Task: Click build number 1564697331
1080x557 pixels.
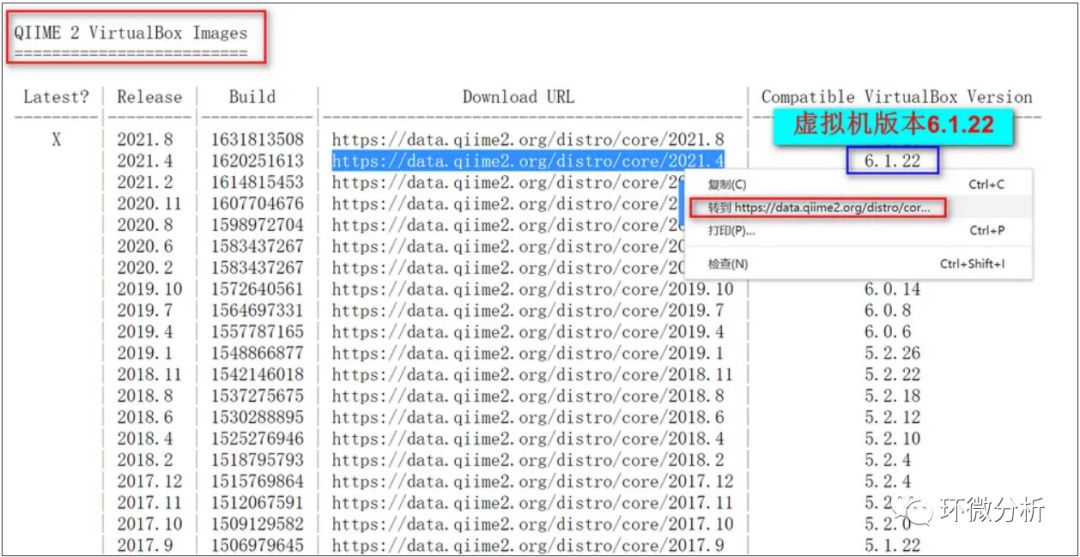Action: (257, 311)
